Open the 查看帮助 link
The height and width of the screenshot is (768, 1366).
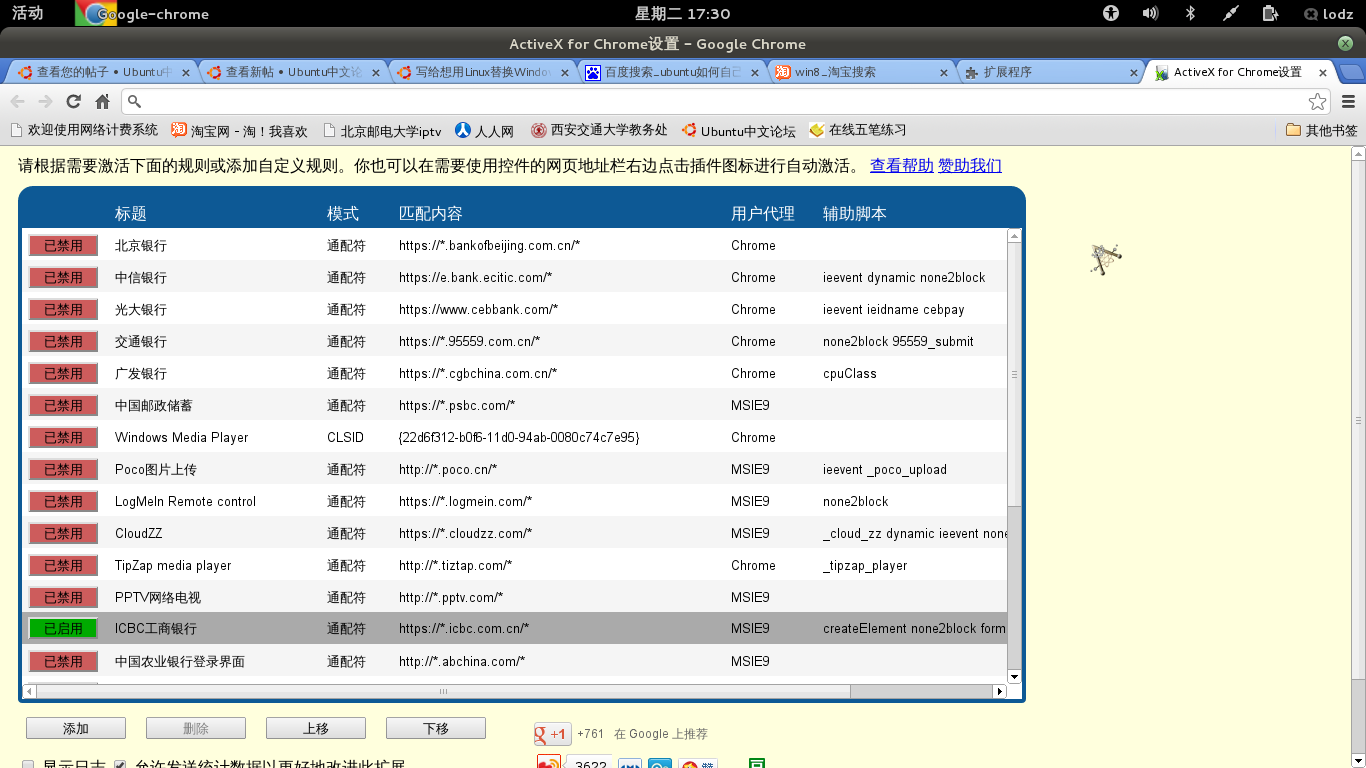click(x=901, y=166)
